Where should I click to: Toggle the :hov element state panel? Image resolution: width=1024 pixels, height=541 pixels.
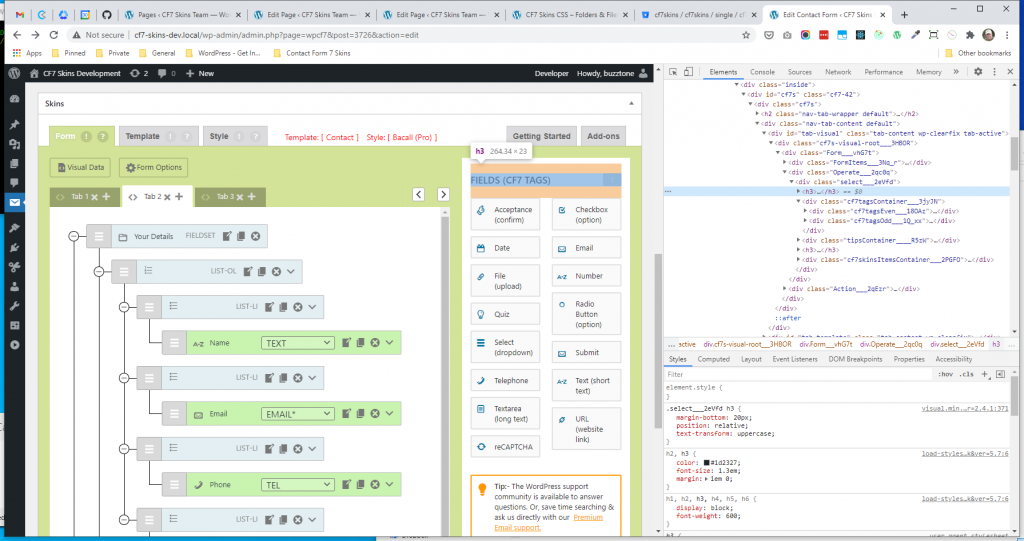pos(945,373)
